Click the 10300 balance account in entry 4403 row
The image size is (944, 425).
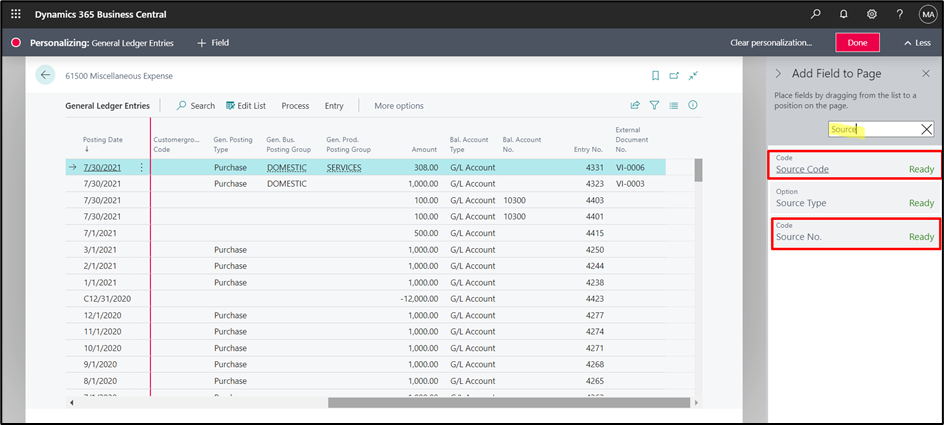tap(514, 200)
